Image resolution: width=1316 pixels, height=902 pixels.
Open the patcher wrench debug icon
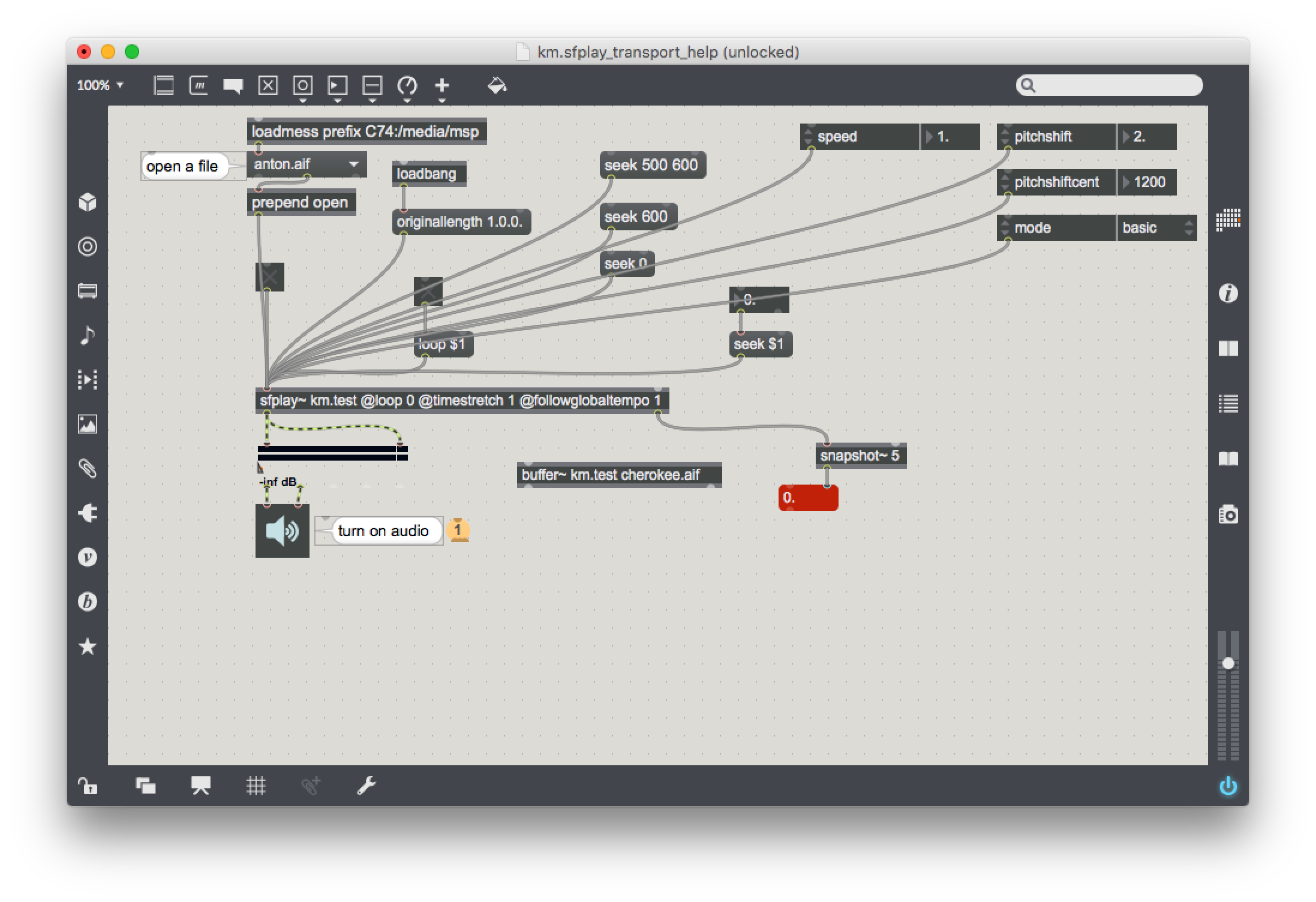[366, 786]
